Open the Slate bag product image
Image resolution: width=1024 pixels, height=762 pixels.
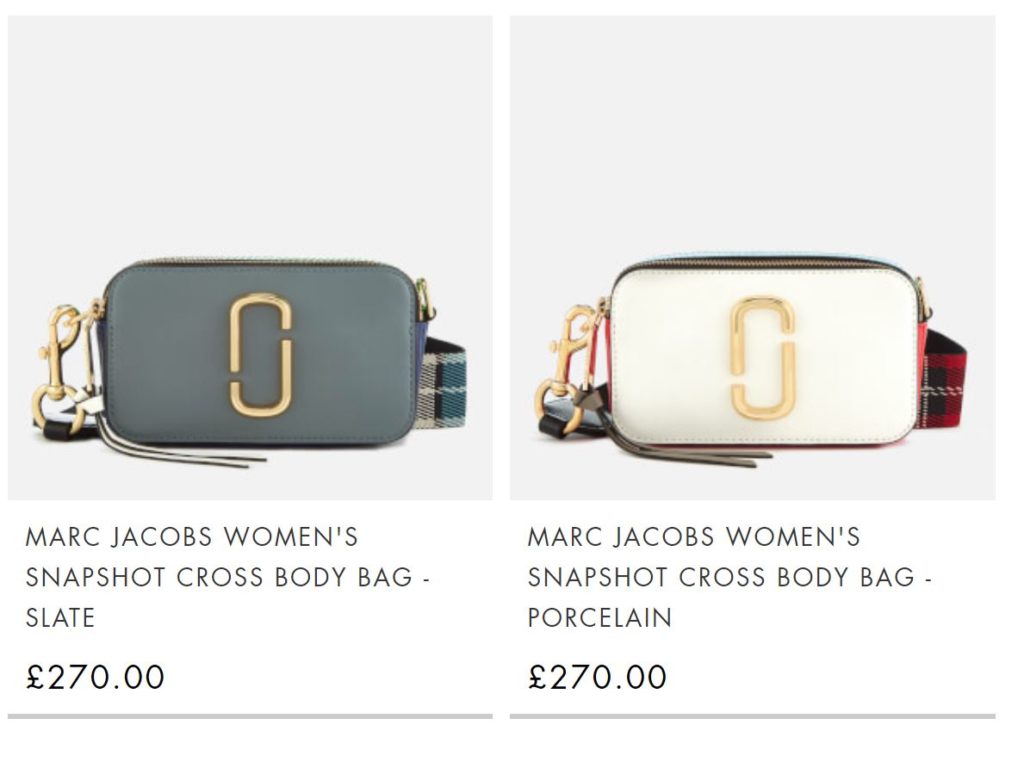click(250, 258)
